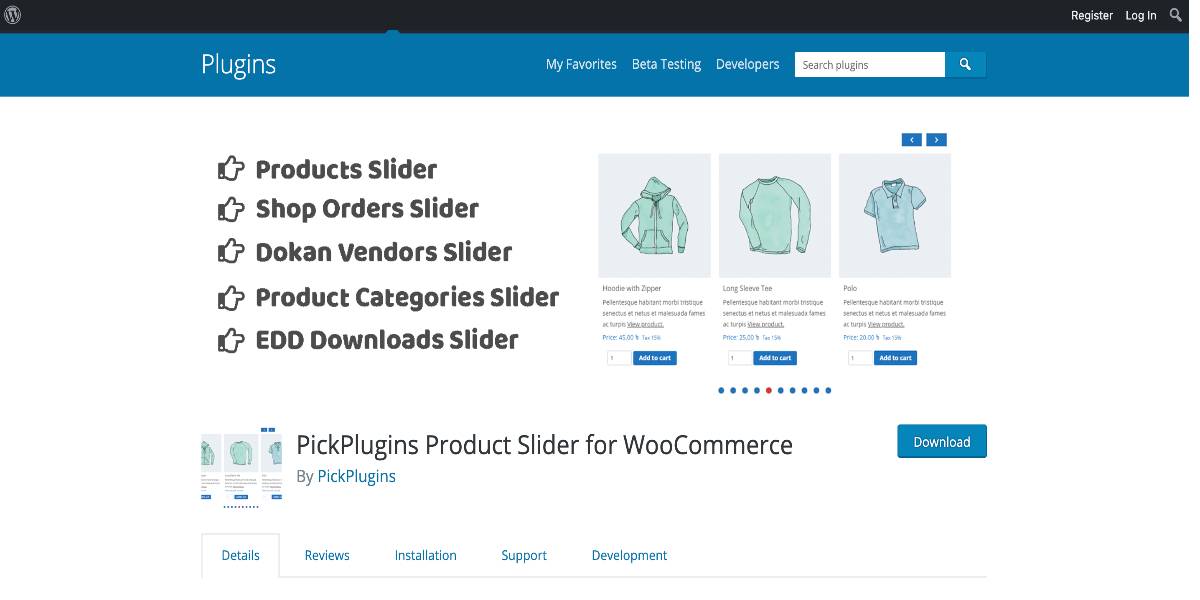The height and width of the screenshot is (600, 1200).
Task: Submit plugin search with the magnifier button
Action: (965, 64)
